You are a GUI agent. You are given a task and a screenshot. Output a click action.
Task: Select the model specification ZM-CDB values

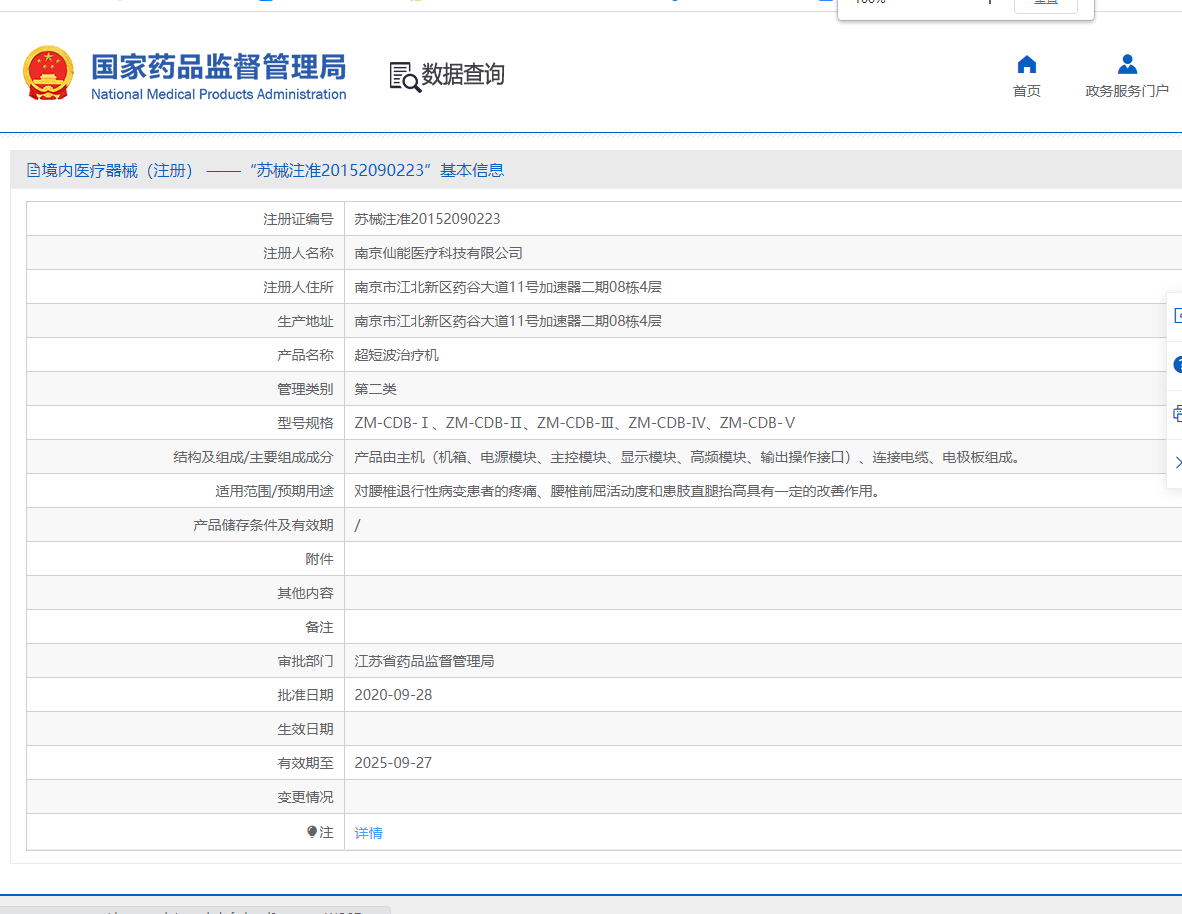[574, 423]
